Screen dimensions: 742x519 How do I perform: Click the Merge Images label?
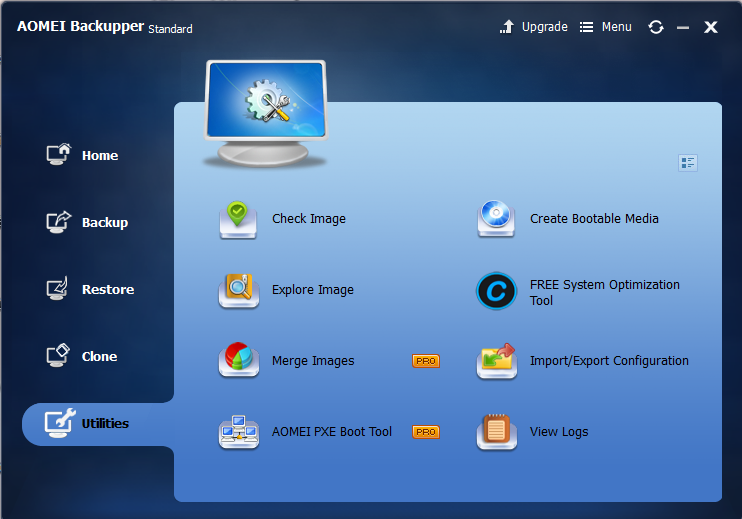pyautogui.click(x=313, y=361)
